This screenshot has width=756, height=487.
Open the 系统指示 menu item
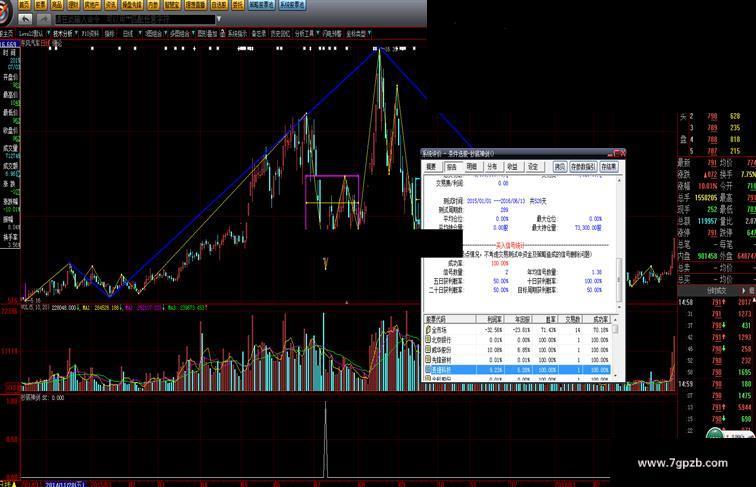[x=237, y=33]
